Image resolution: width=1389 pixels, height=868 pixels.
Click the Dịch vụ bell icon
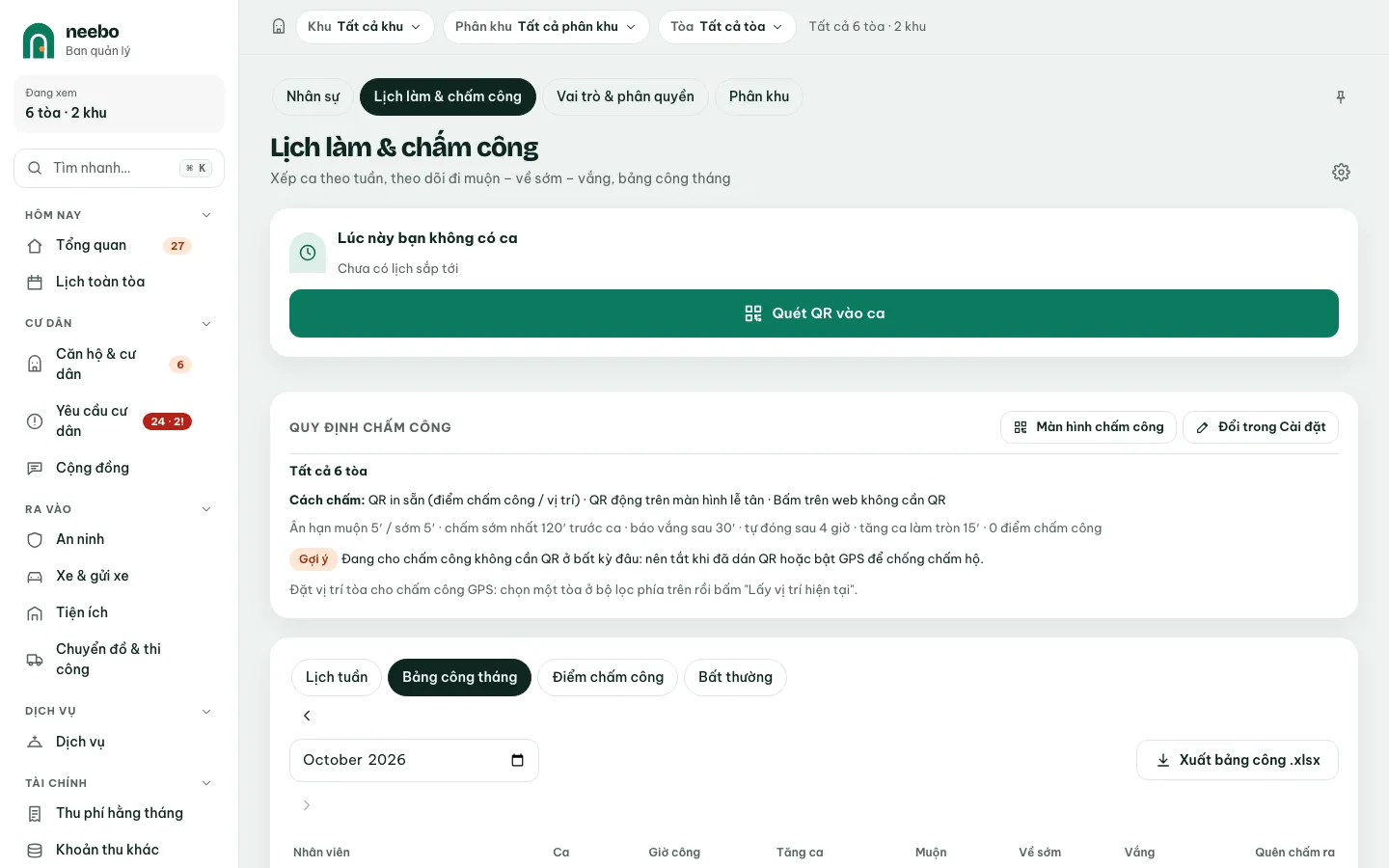(x=35, y=743)
